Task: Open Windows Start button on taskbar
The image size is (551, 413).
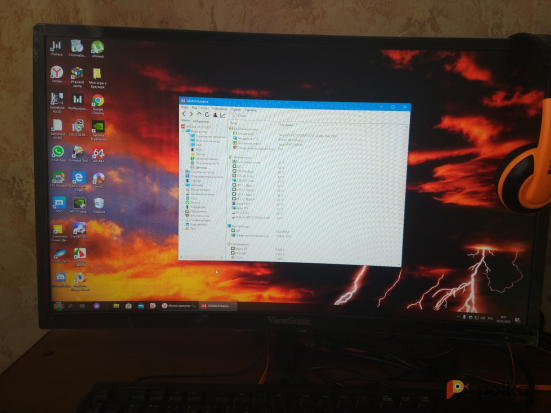Action: click(58, 306)
